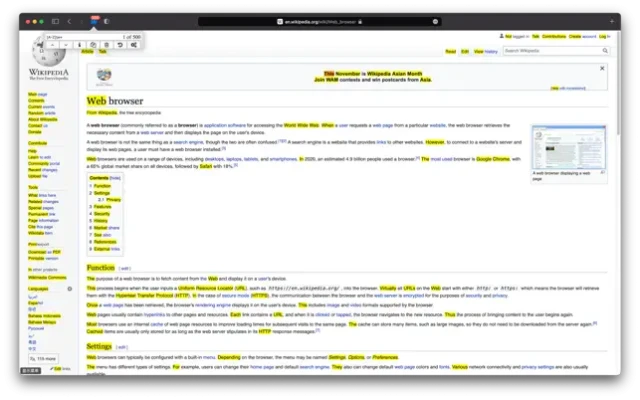640x400 pixels.
Task: Open Cite this page link
Action: tap(40, 227)
